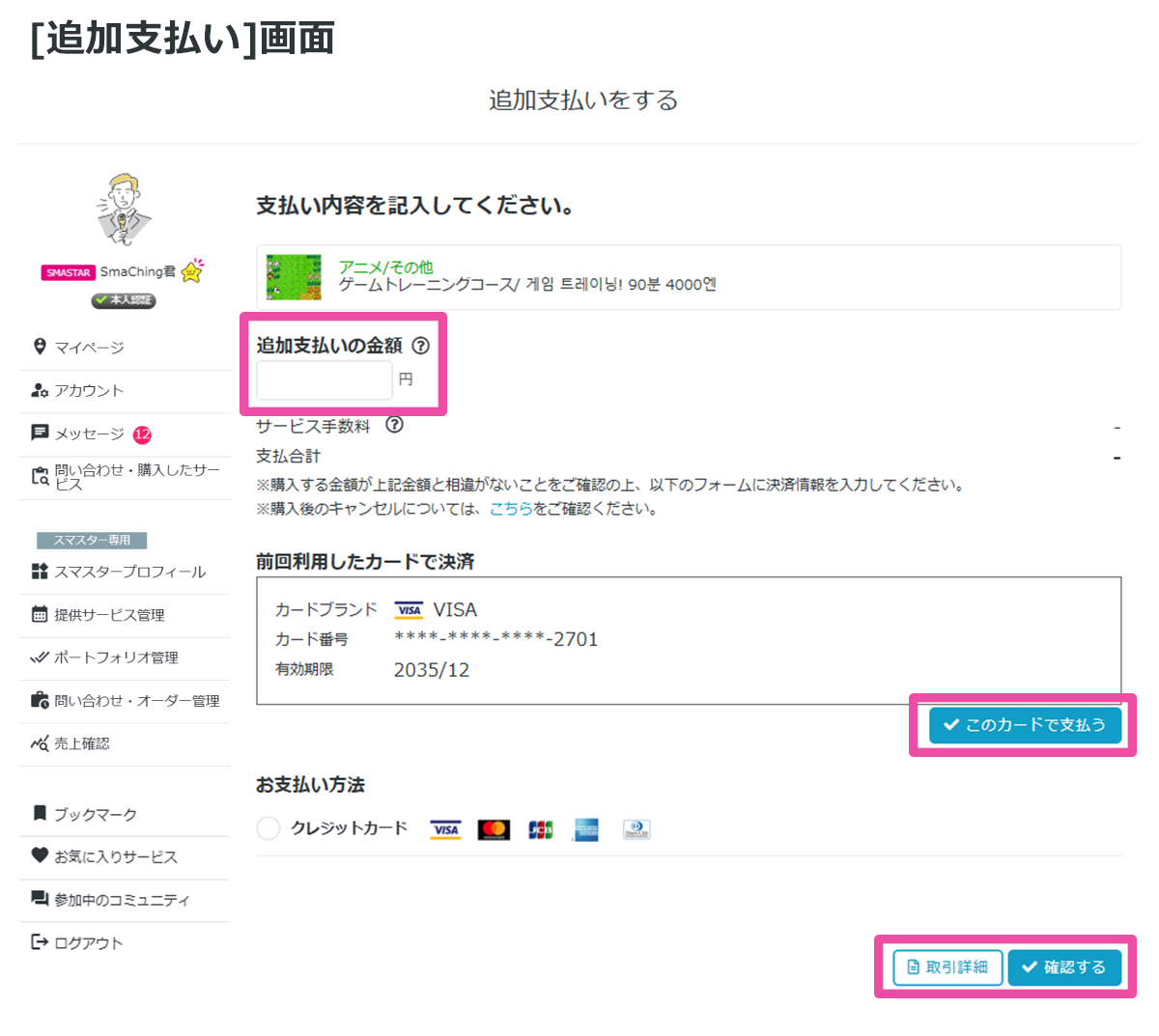Click the 確認する button
The height and width of the screenshot is (1036, 1159).
click(x=1063, y=966)
